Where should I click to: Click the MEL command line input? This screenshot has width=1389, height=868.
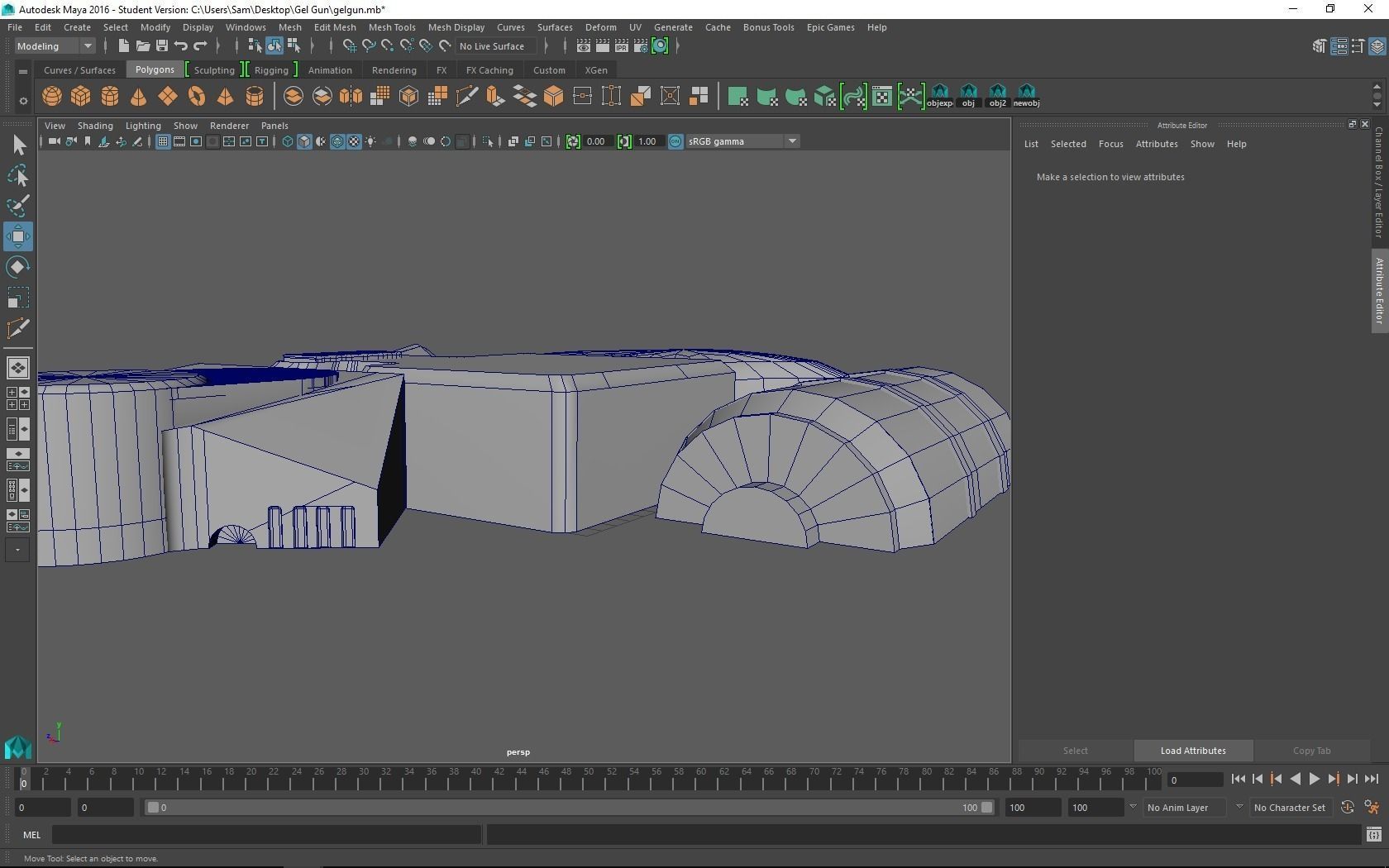click(266, 835)
